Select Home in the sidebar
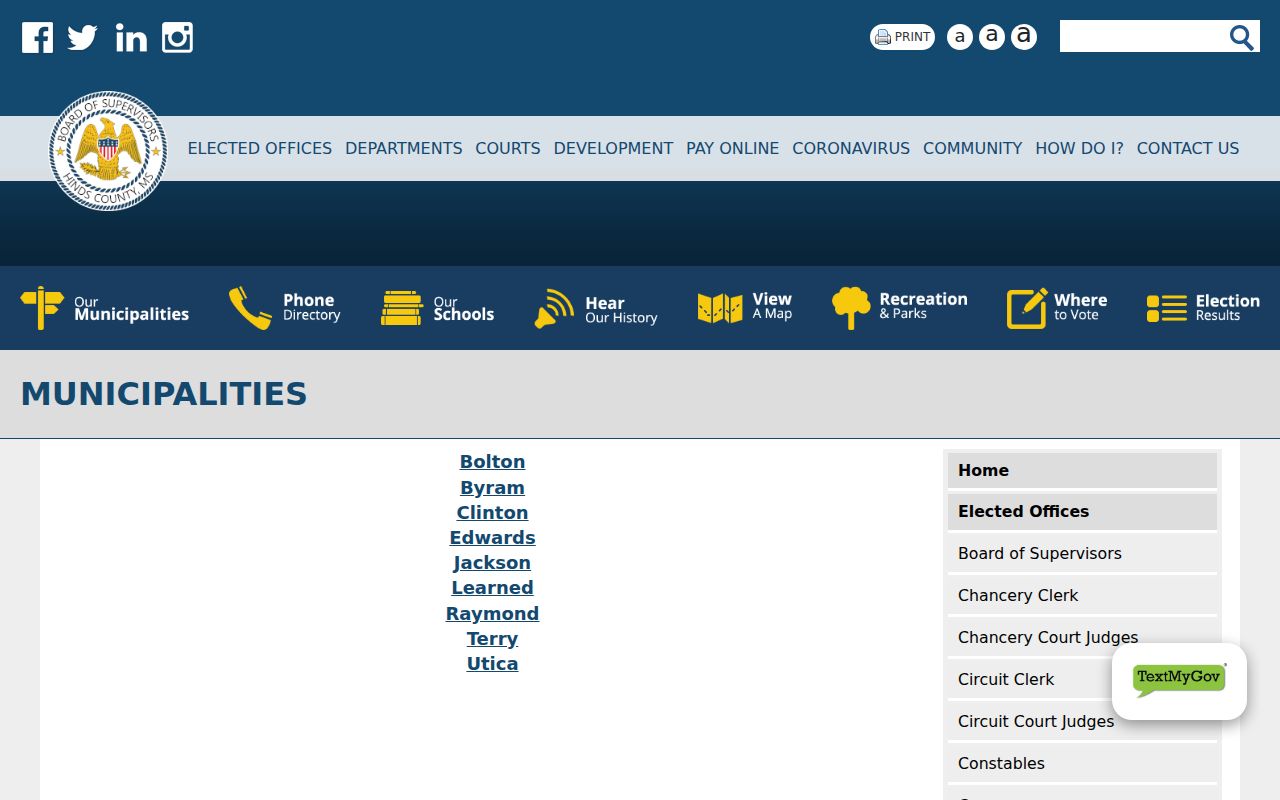 pyautogui.click(x=1082, y=470)
